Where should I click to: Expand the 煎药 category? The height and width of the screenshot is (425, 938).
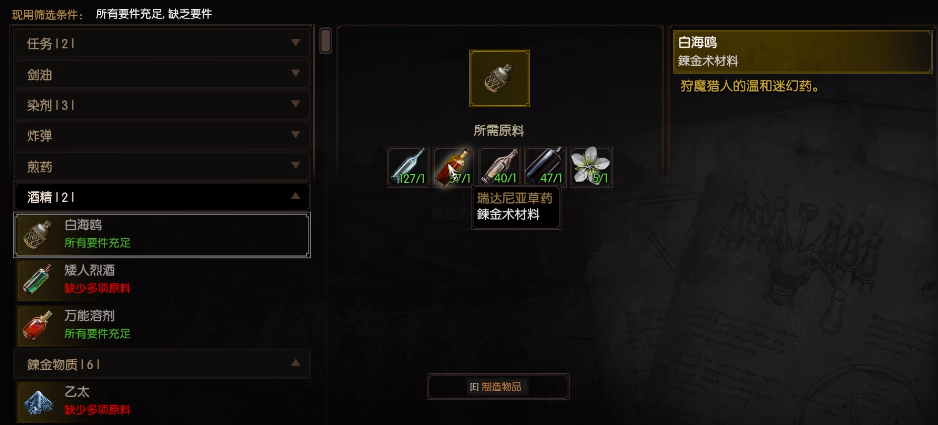tap(162, 166)
